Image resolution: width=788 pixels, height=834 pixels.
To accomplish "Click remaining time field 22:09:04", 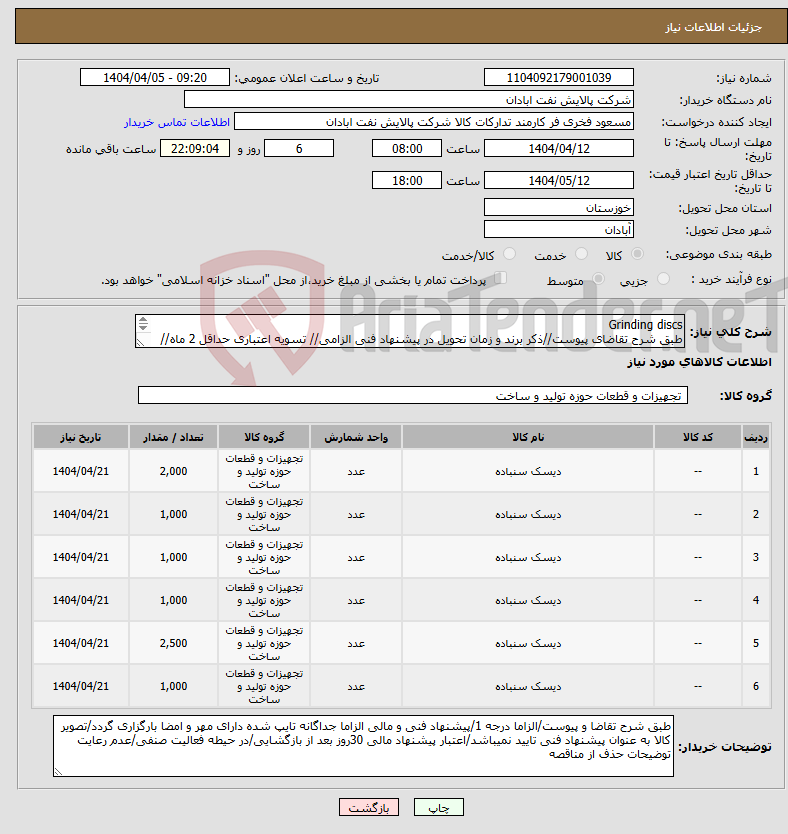I will pos(195,149).
